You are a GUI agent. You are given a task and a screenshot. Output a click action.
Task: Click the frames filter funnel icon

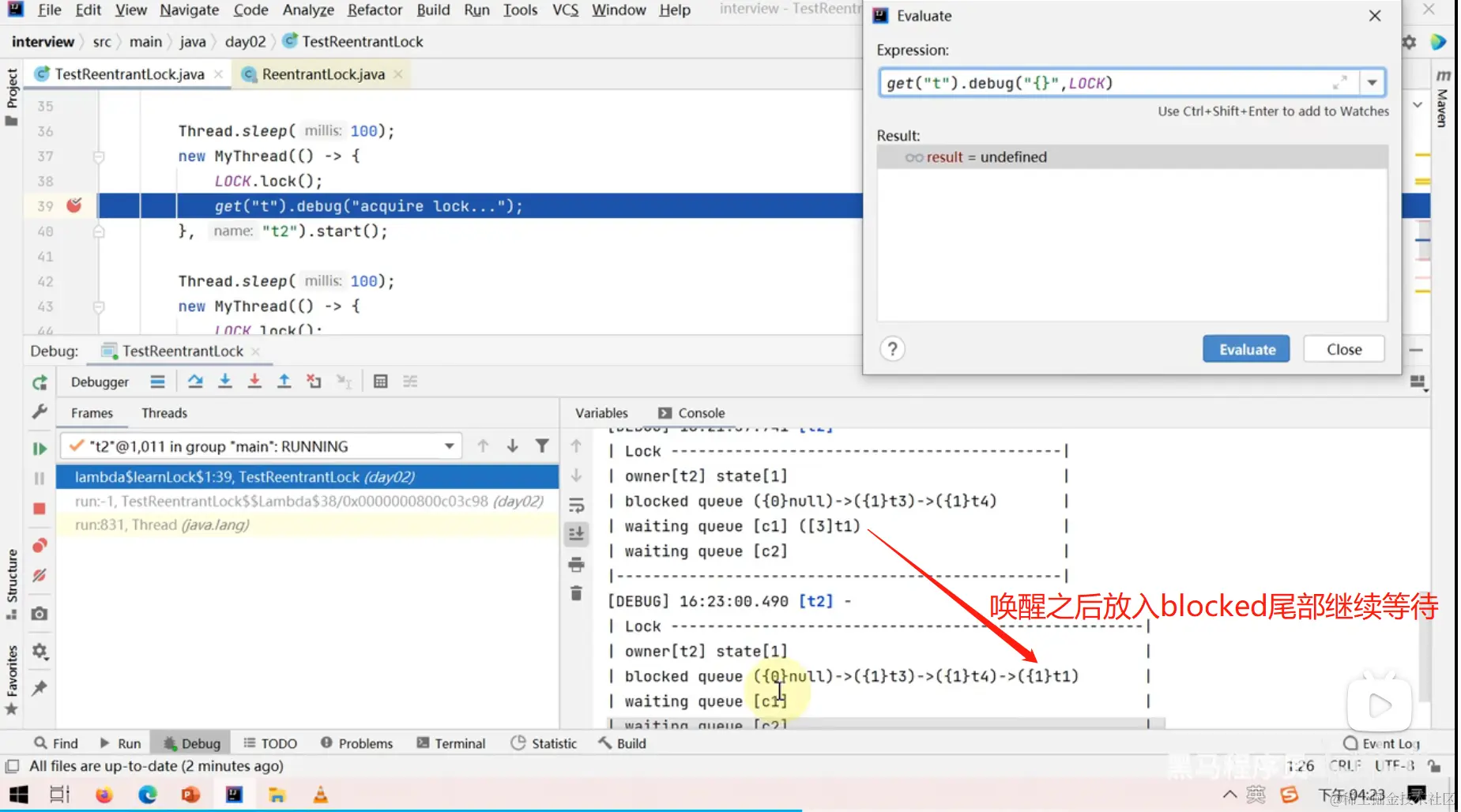[542, 446]
